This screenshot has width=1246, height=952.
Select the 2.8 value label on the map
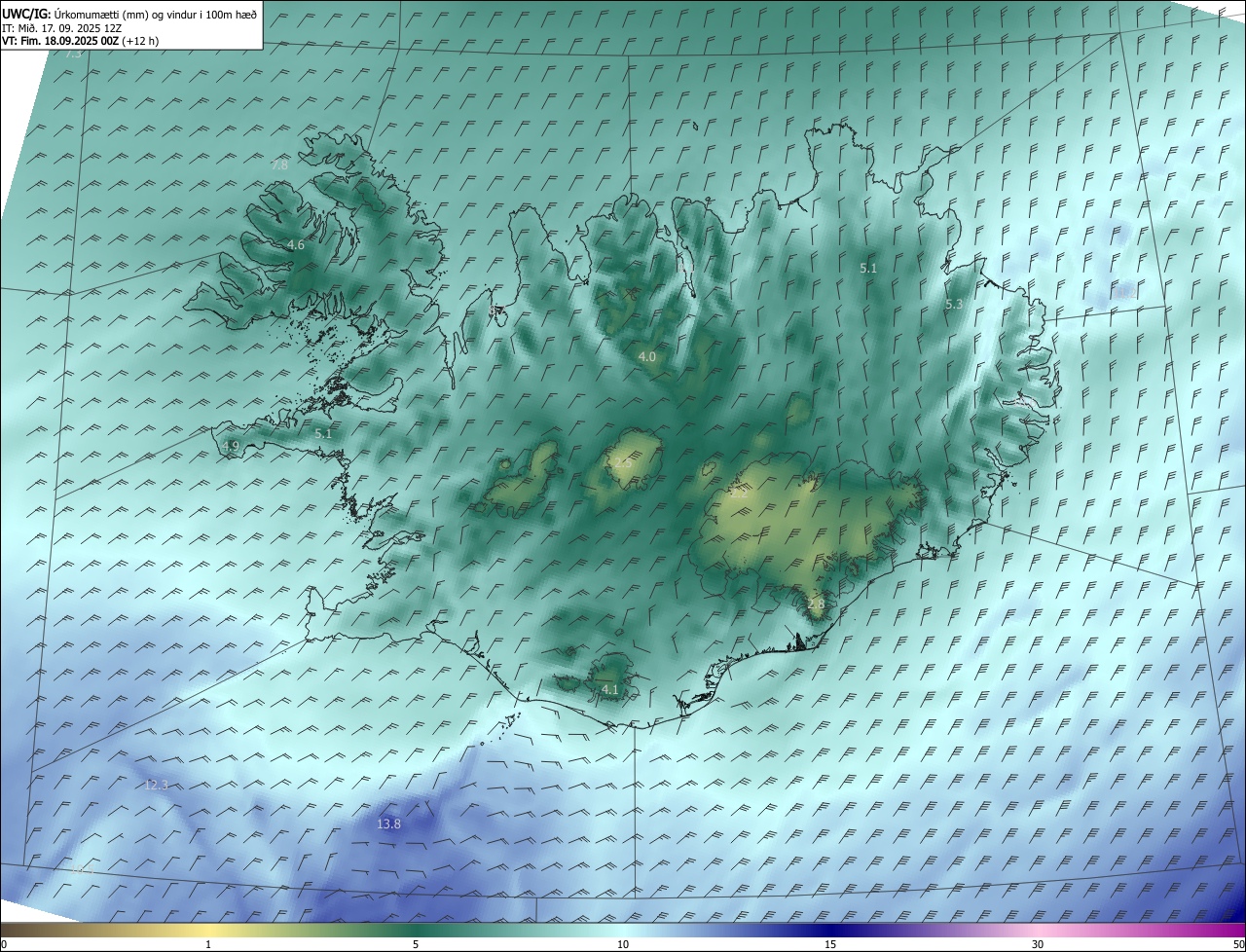[x=816, y=604]
